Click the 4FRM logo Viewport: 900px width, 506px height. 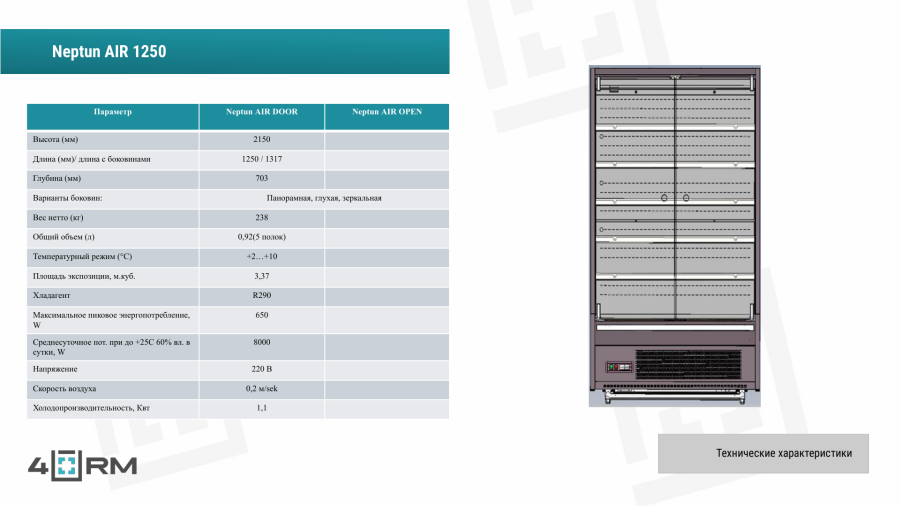click(x=82, y=465)
